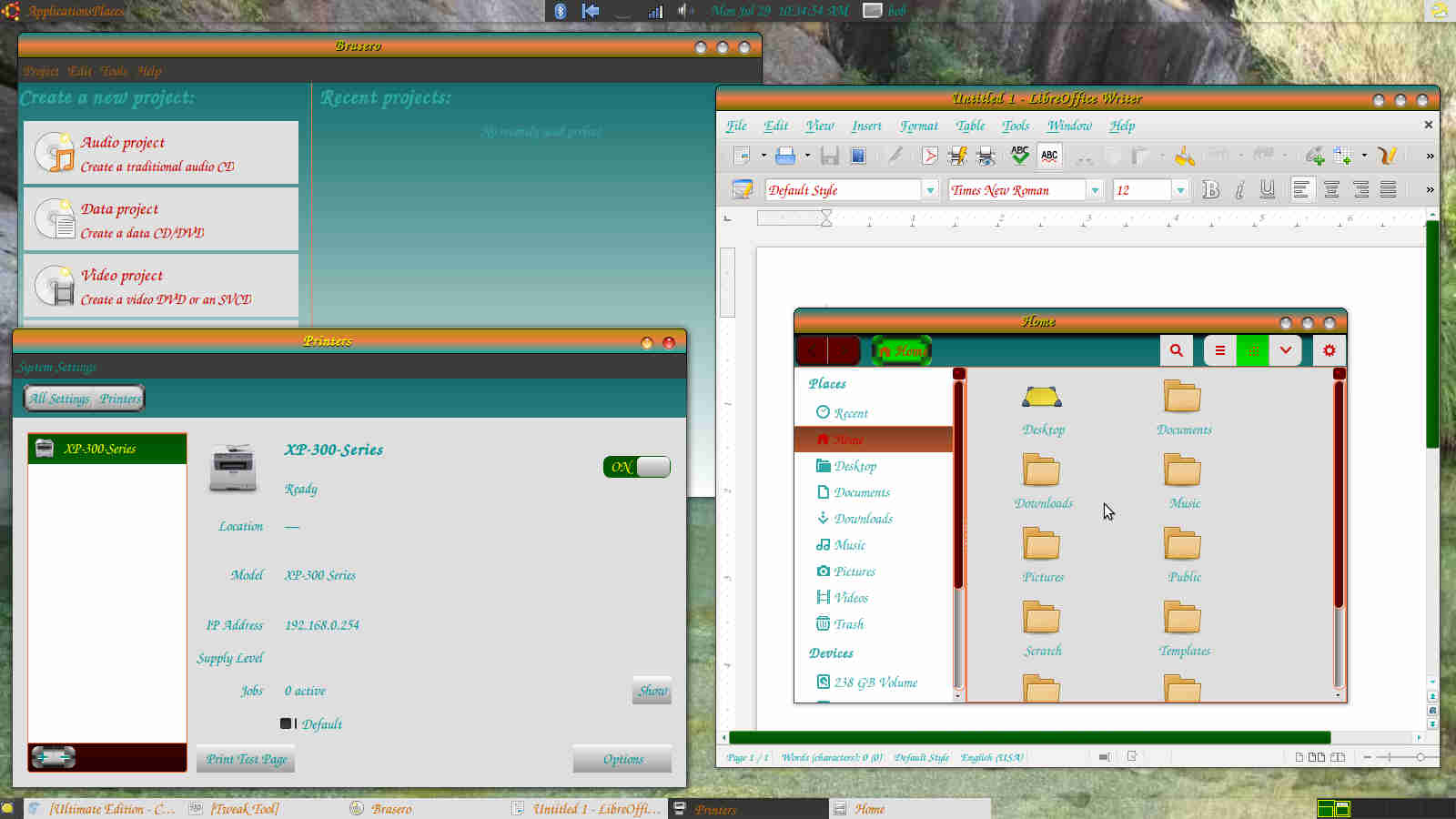Open the Templates folder icon
Image resolution: width=1456 pixels, height=819 pixels.
click(1184, 630)
